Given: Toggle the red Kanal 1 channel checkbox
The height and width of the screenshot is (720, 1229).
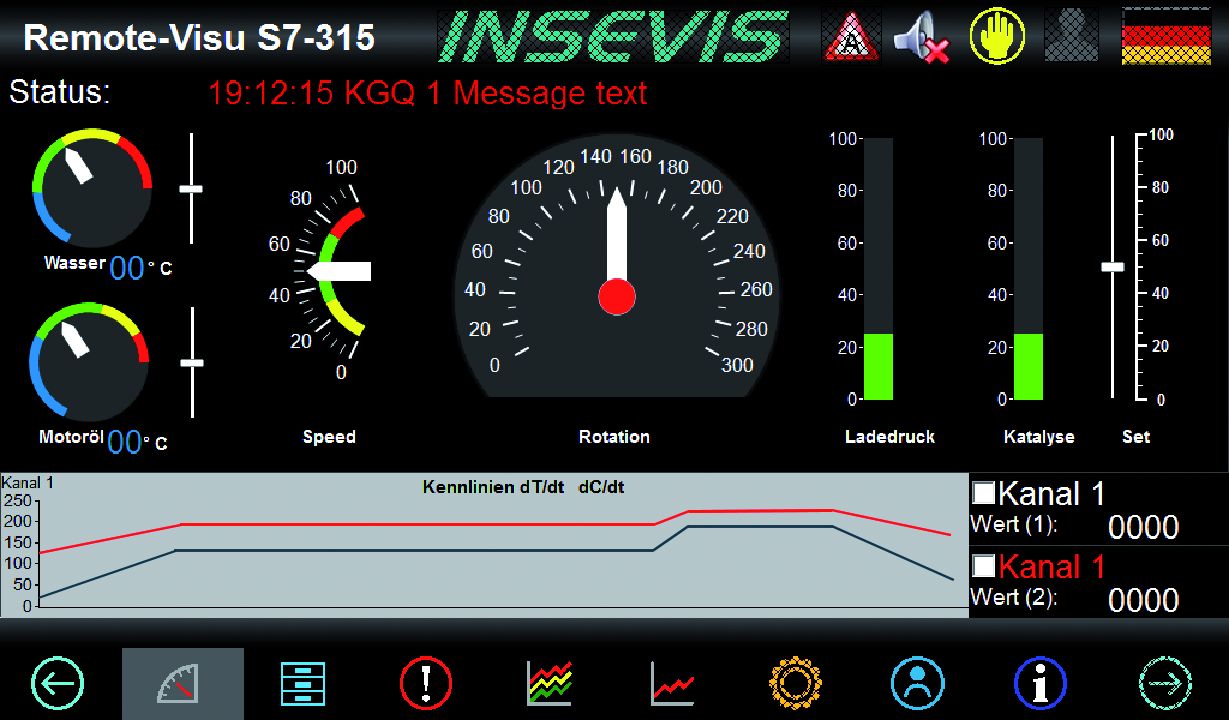Looking at the screenshot, I should [983, 563].
